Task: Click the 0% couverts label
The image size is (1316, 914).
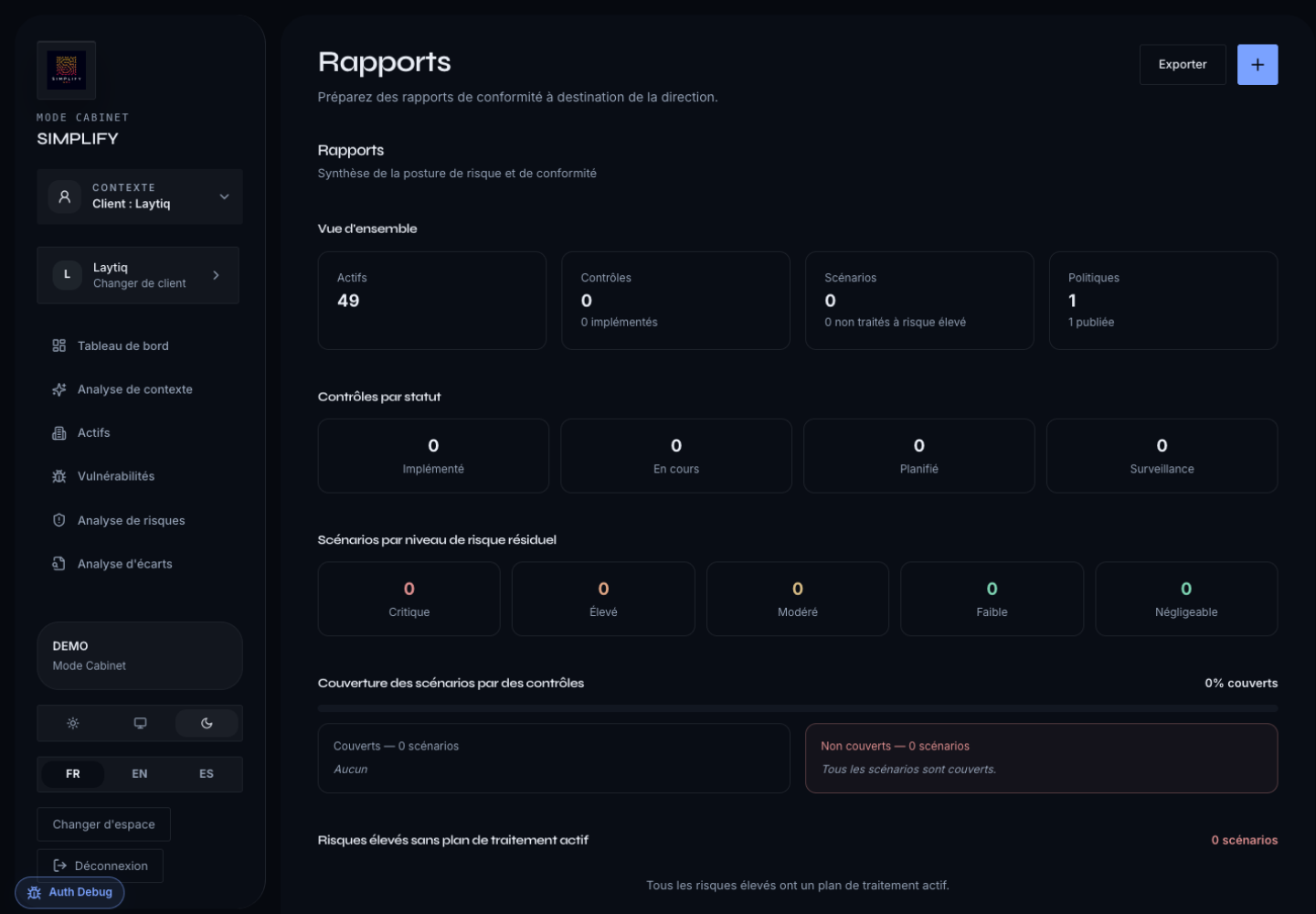Action: tap(1241, 683)
